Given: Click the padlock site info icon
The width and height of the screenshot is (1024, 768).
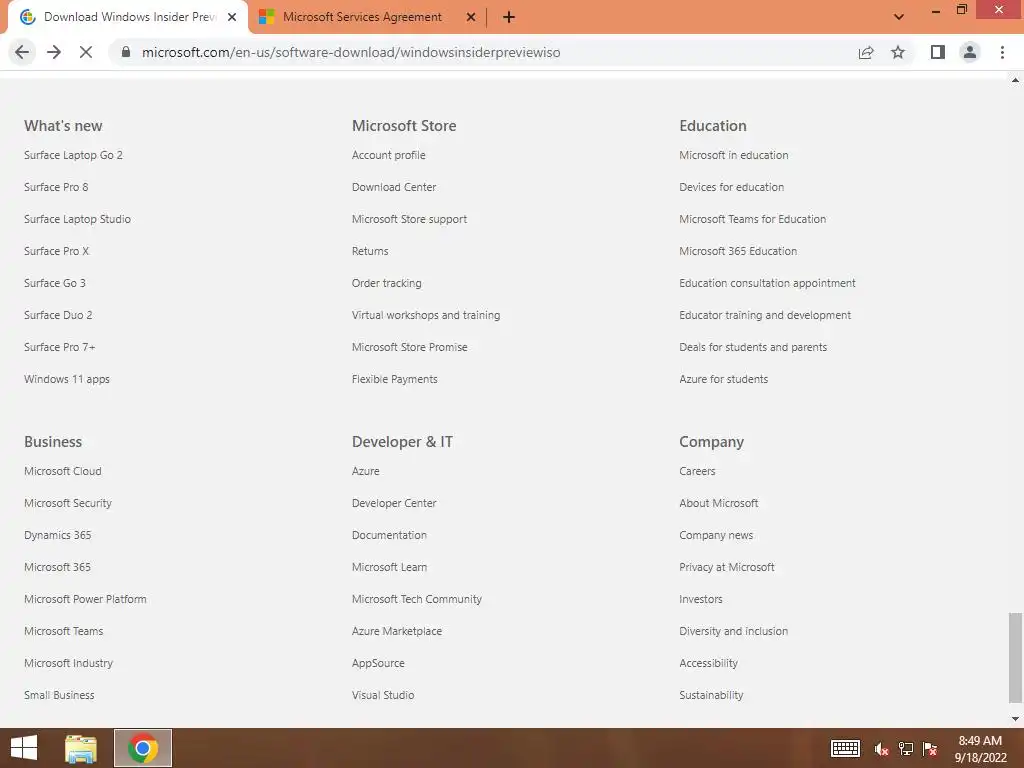Looking at the screenshot, I should tap(126, 52).
